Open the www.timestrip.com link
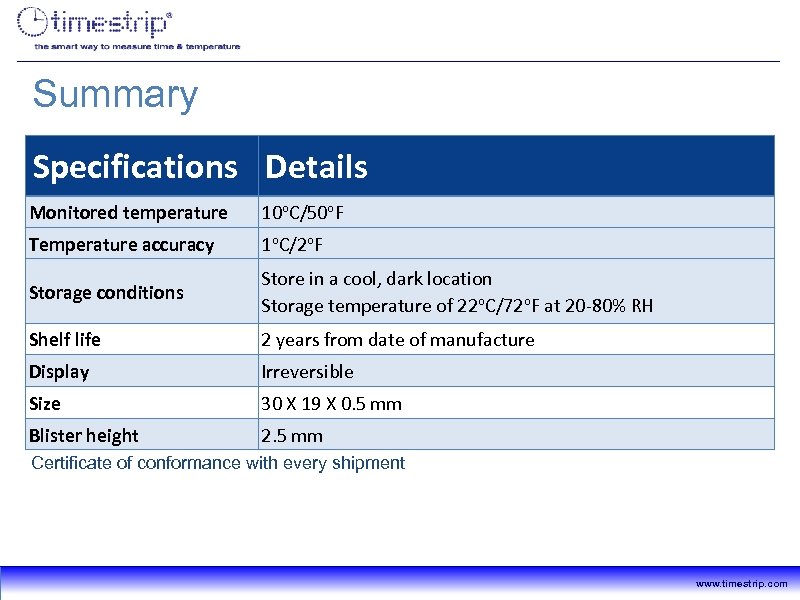800x600 pixels. coord(741,584)
